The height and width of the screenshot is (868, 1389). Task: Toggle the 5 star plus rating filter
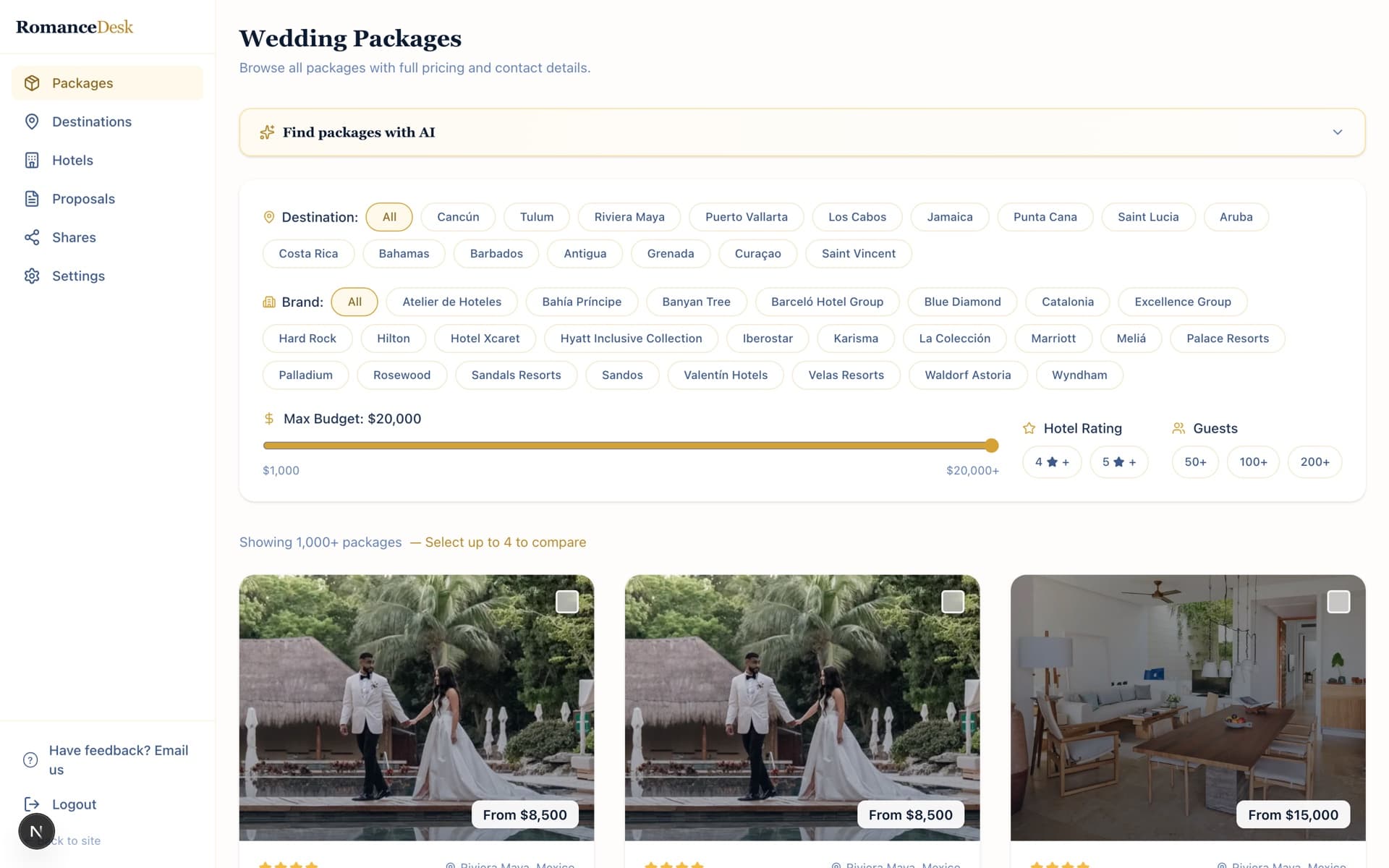click(x=1119, y=462)
